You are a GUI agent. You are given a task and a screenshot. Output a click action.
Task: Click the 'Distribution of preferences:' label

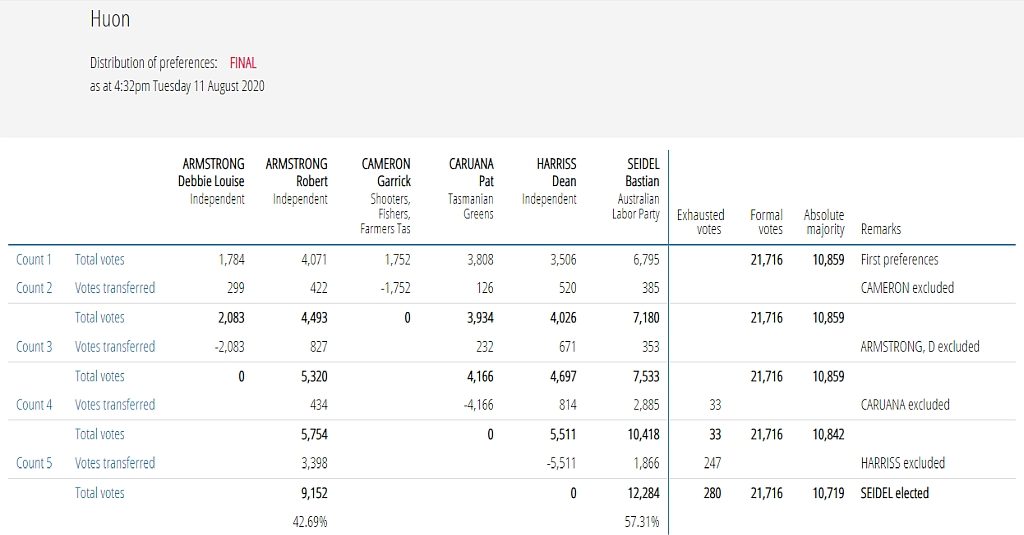tap(153, 63)
